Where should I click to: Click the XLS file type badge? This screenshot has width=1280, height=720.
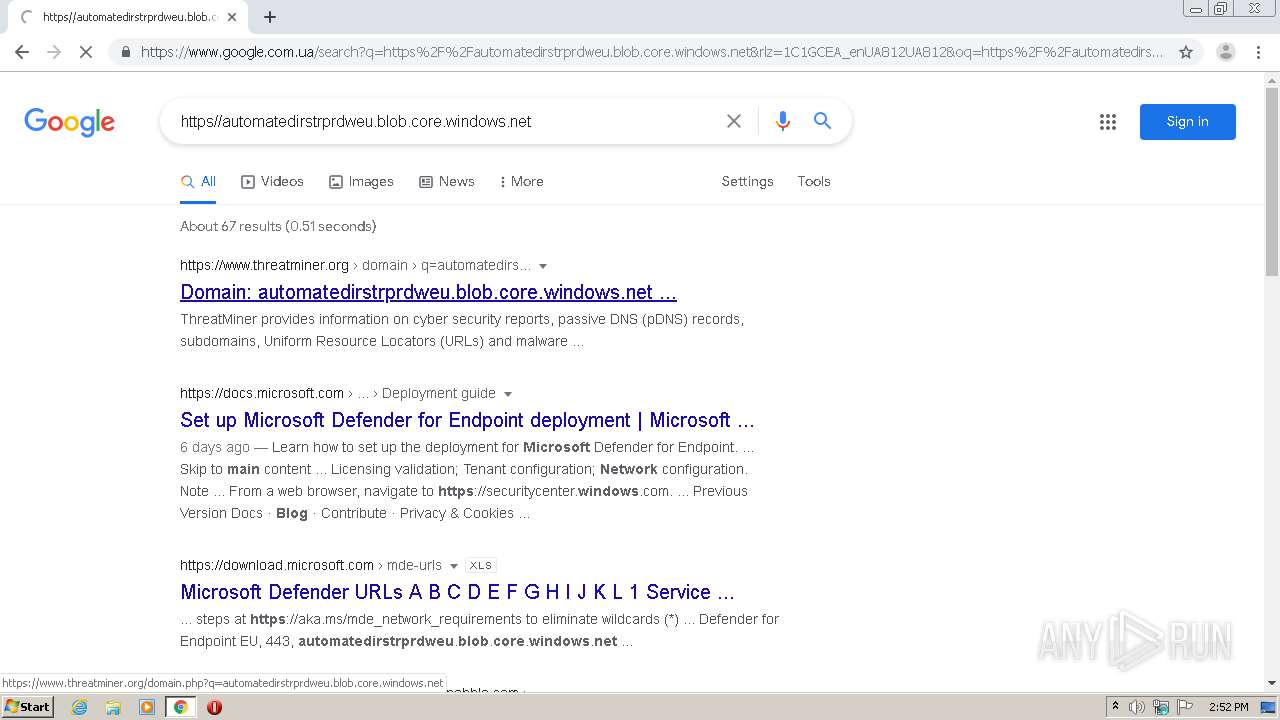coord(481,566)
